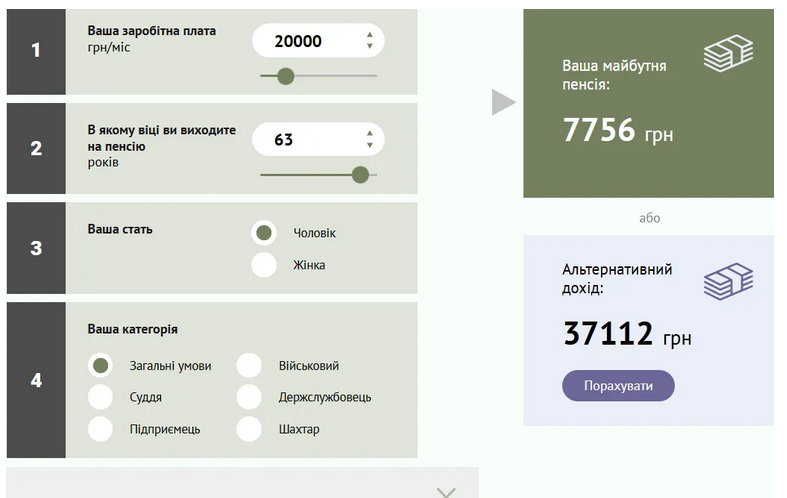Click the money stack icon in pension box
Image resolution: width=787 pixels, height=498 pixels.
728,53
